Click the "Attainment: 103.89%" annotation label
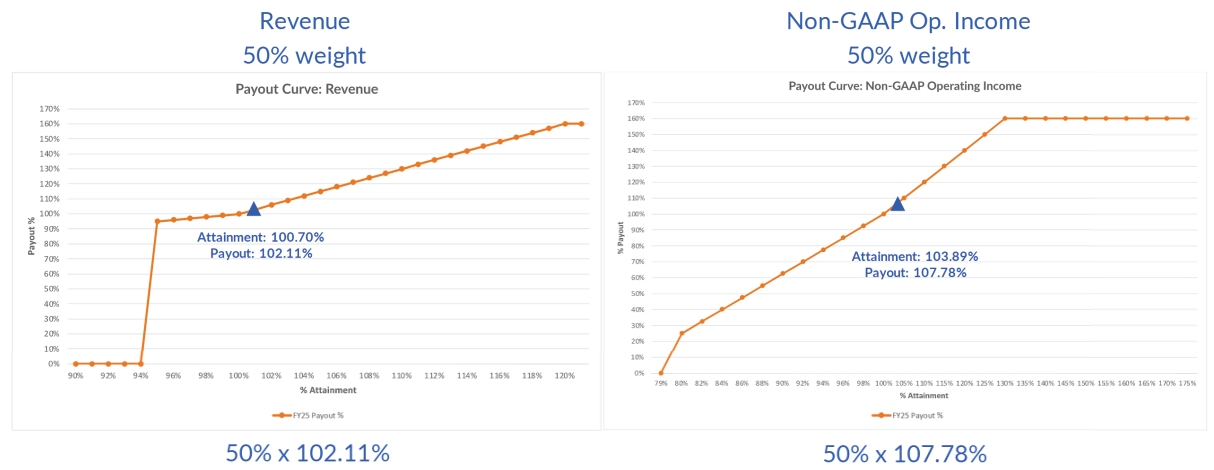This screenshot has width=1214, height=470. pos(915,256)
